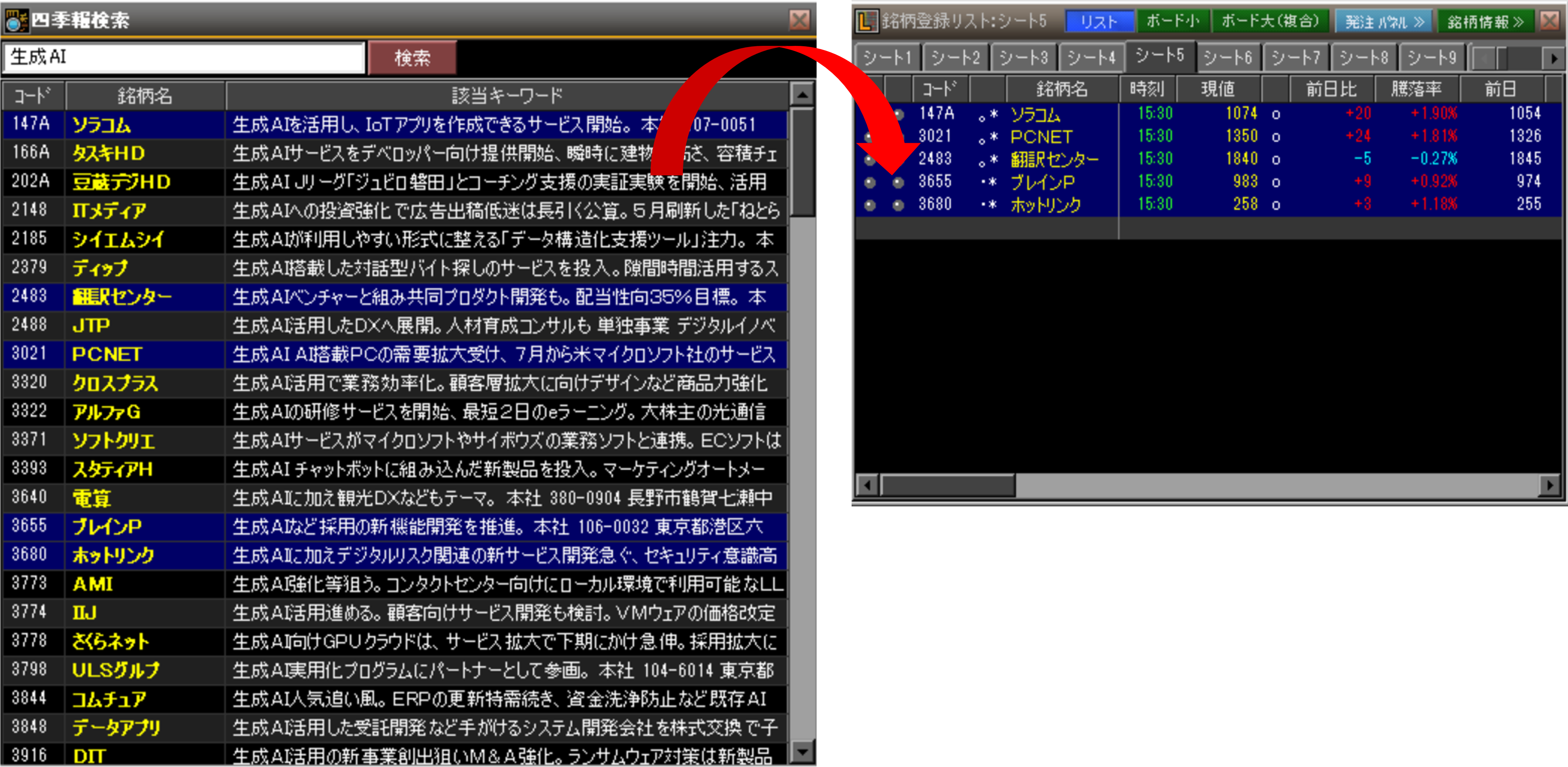The height and width of the screenshot is (767, 1568).
Task: Click ホットリンク in the registered stock list
Action: click(1046, 205)
